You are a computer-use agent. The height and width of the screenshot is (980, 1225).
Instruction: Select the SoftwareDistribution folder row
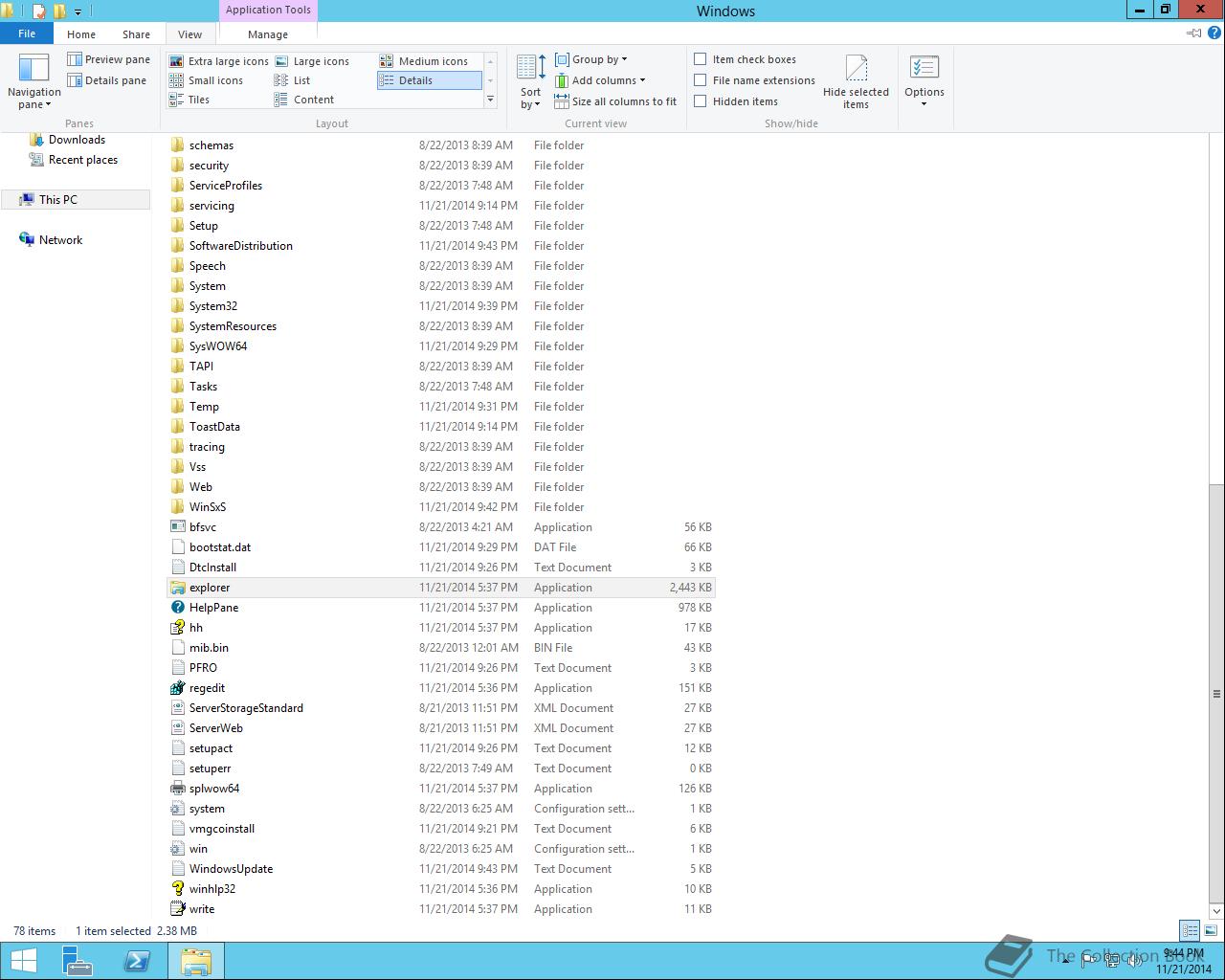(441, 246)
